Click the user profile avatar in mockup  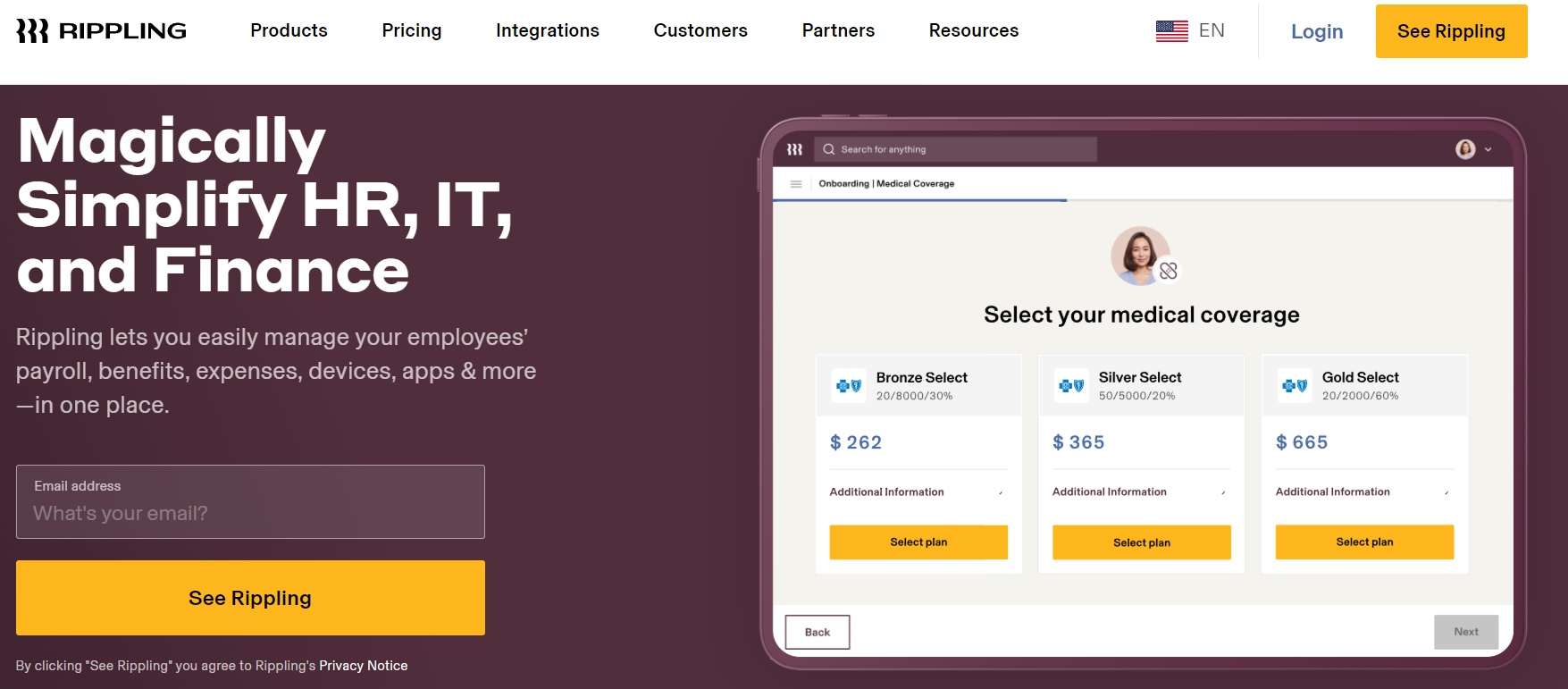(x=1465, y=149)
